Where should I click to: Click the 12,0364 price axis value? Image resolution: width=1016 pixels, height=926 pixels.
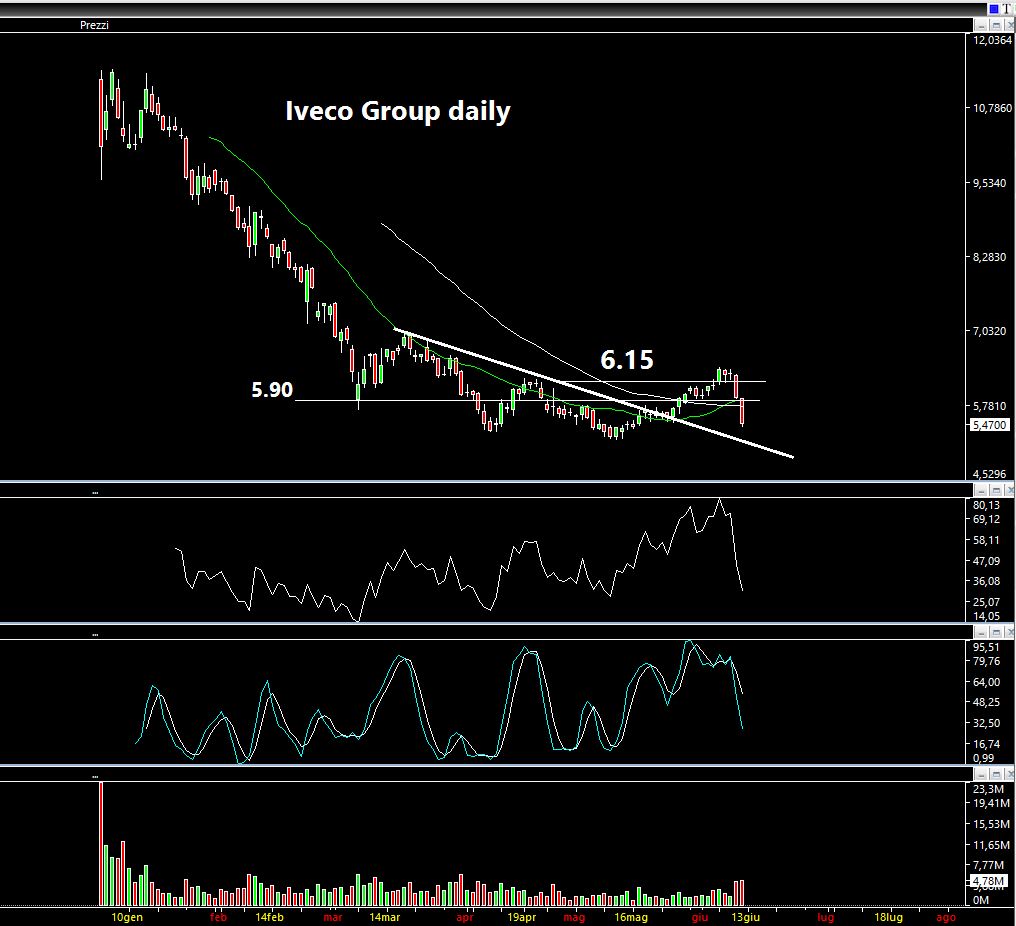992,40
